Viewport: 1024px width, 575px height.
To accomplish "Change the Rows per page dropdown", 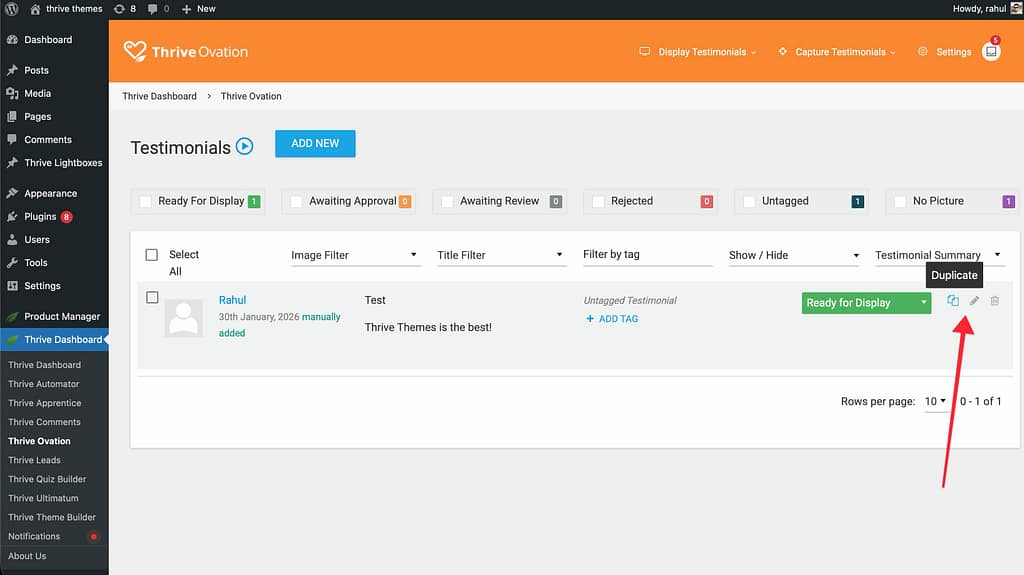I will coord(935,401).
